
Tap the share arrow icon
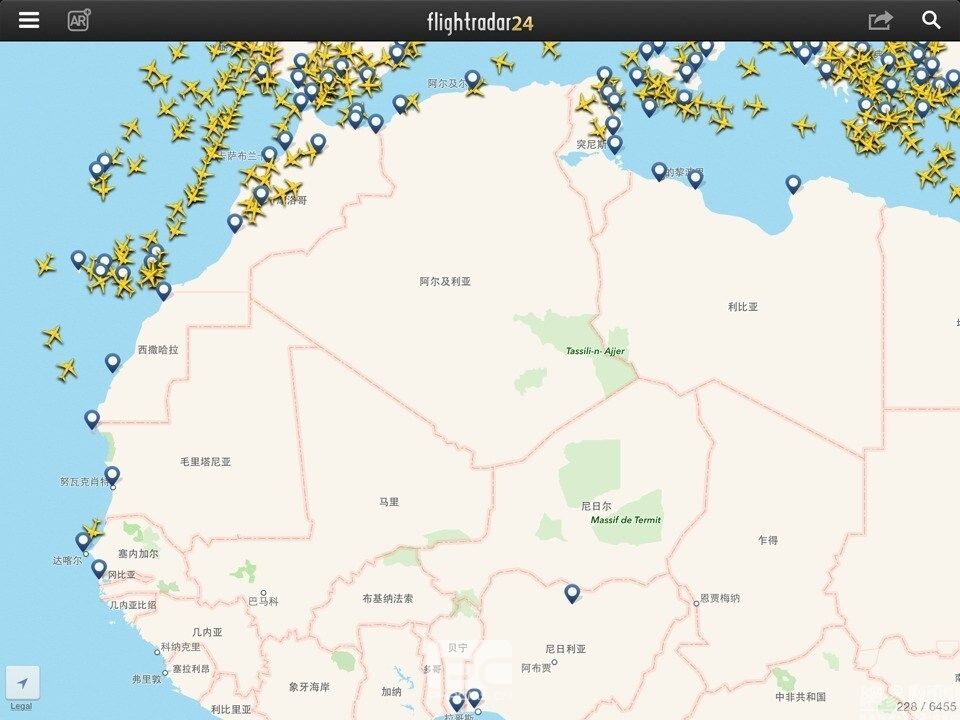click(x=880, y=20)
